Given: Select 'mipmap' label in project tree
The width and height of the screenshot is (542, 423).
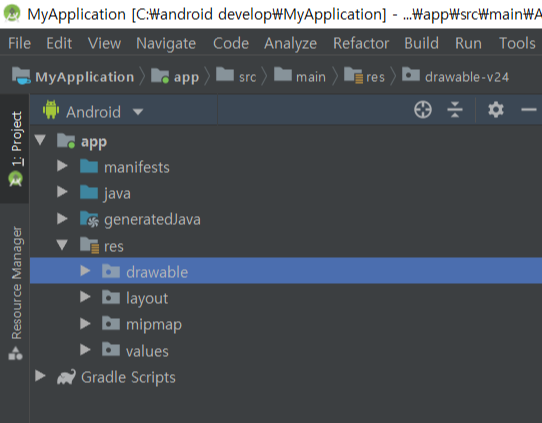Looking at the screenshot, I should 154,325.
